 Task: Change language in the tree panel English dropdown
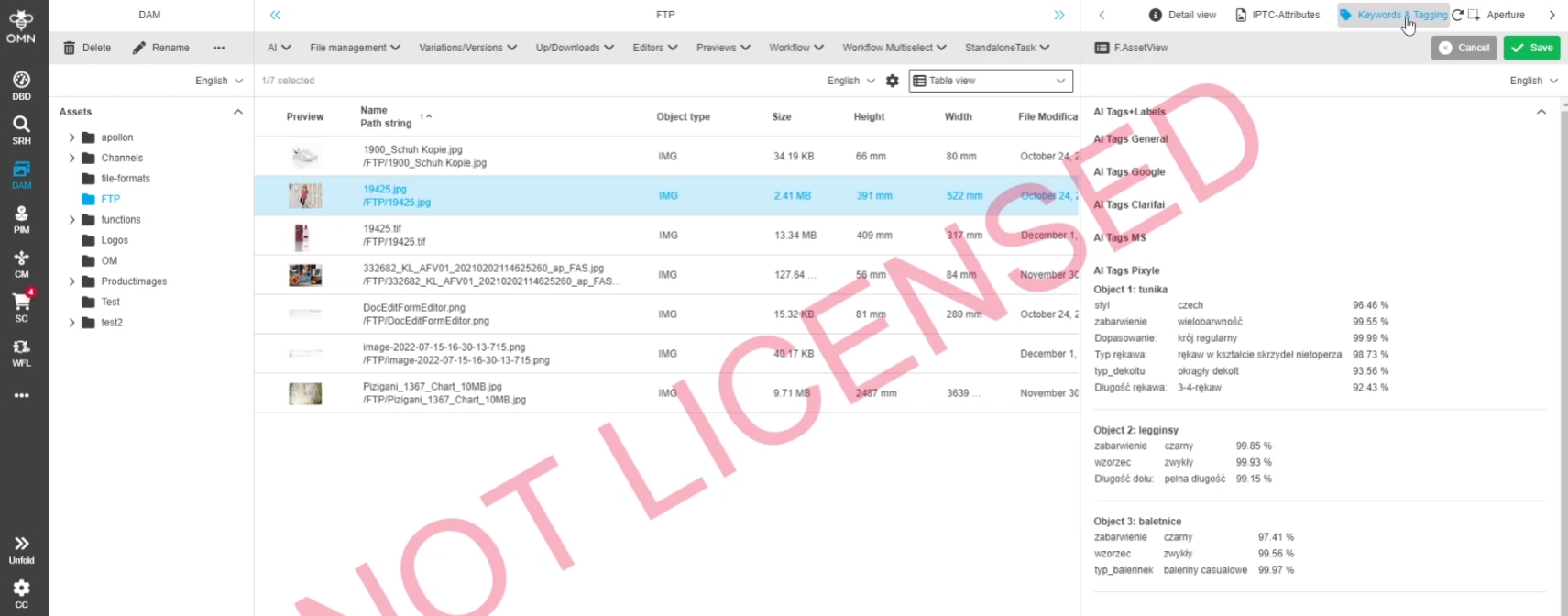click(x=219, y=81)
